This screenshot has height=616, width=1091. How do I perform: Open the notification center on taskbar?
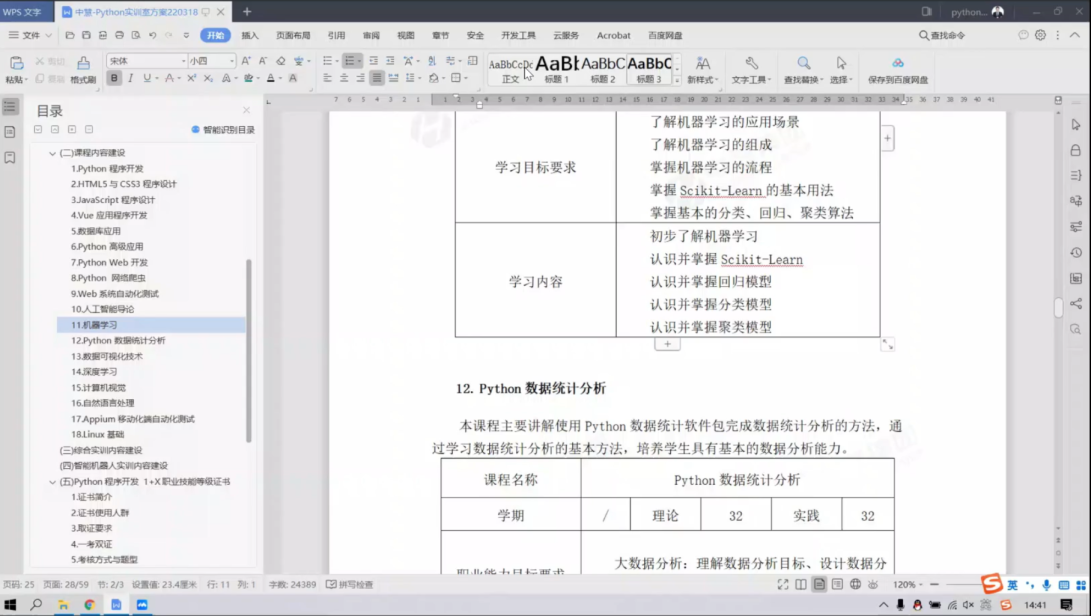click(1067, 605)
